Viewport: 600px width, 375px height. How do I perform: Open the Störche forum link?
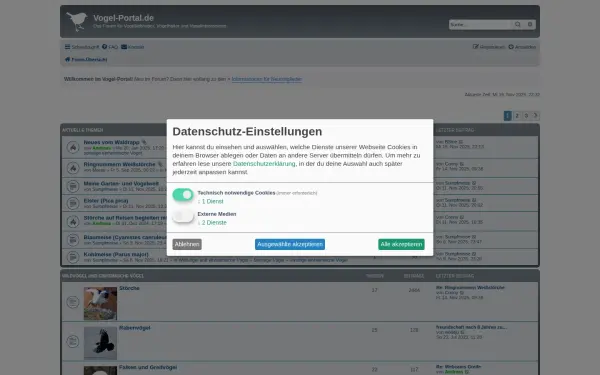pyautogui.click(x=129, y=288)
